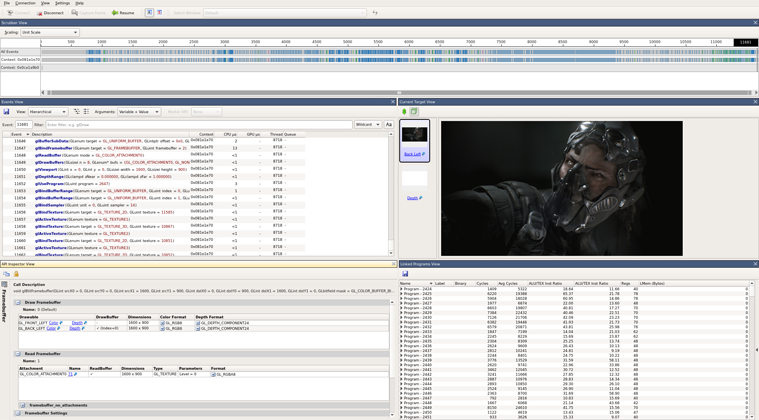This screenshot has height=420, width=759.
Task: Open the Scaling Unit Scale dropdown
Action: (49, 32)
